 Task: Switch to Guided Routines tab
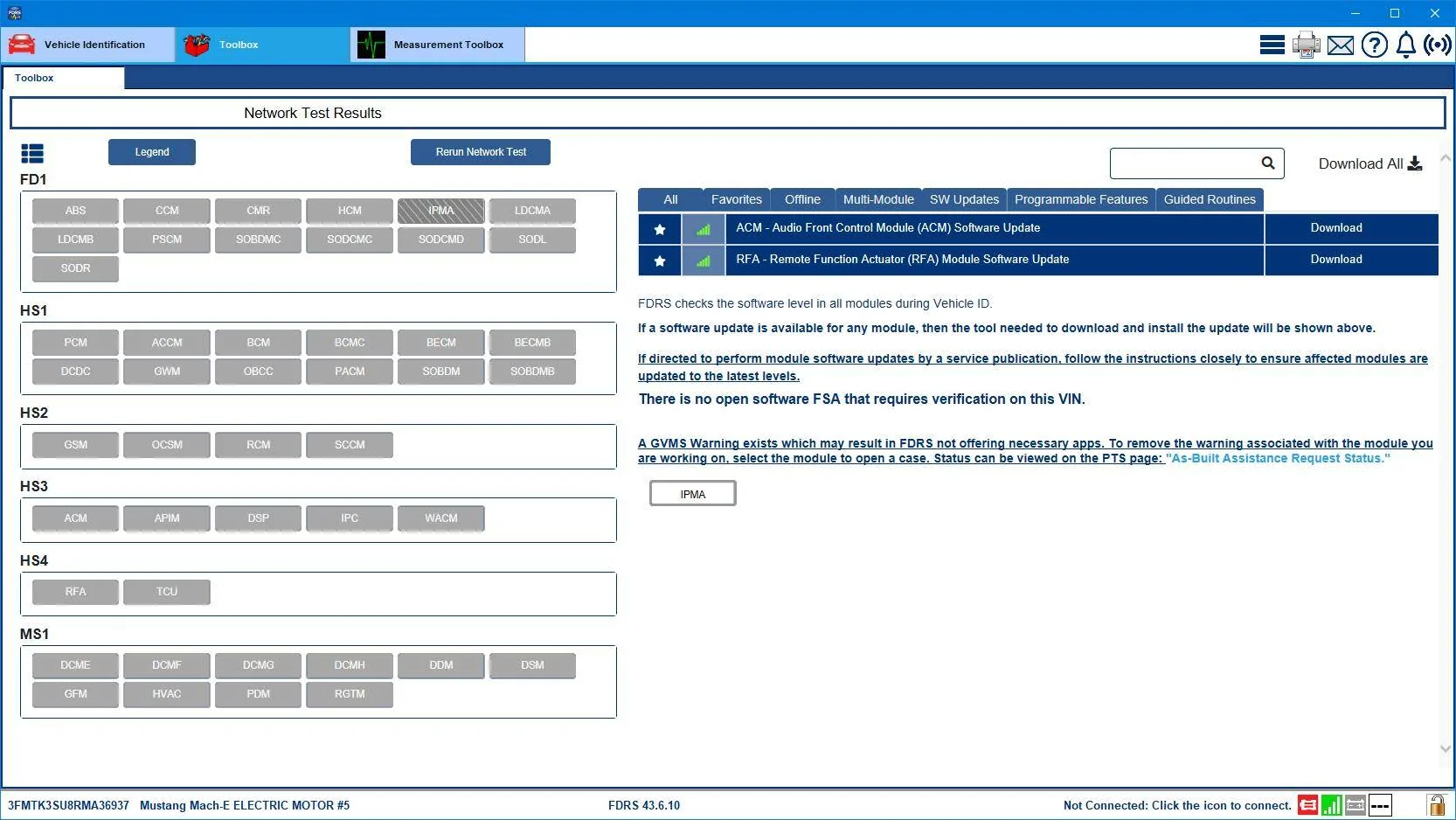[x=1210, y=199]
